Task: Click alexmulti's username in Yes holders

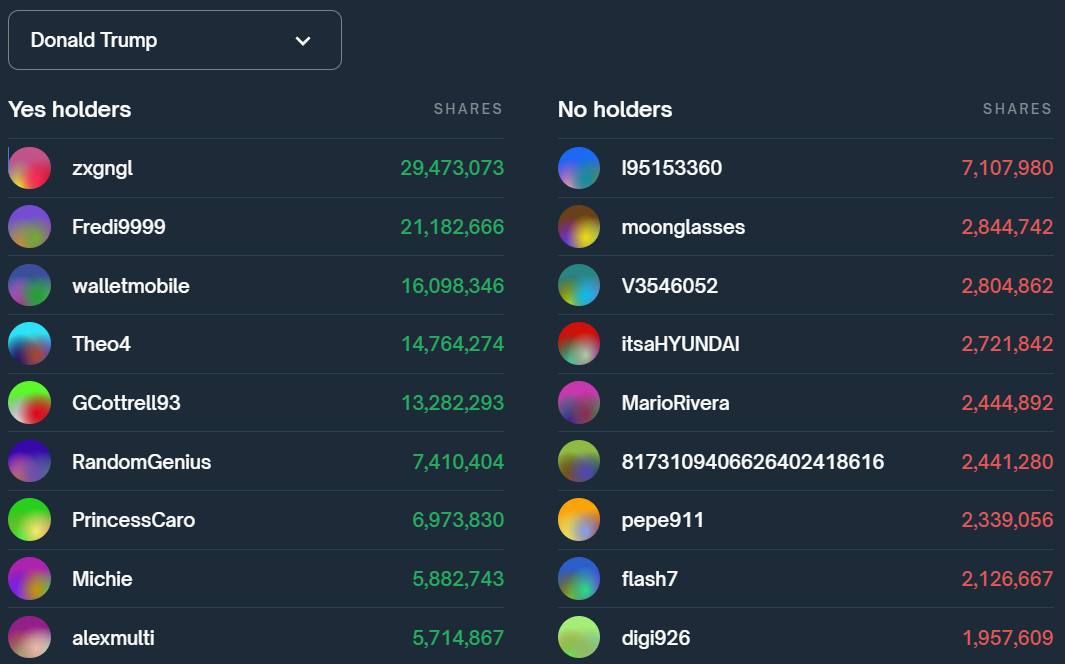Action: [x=113, y=638]
